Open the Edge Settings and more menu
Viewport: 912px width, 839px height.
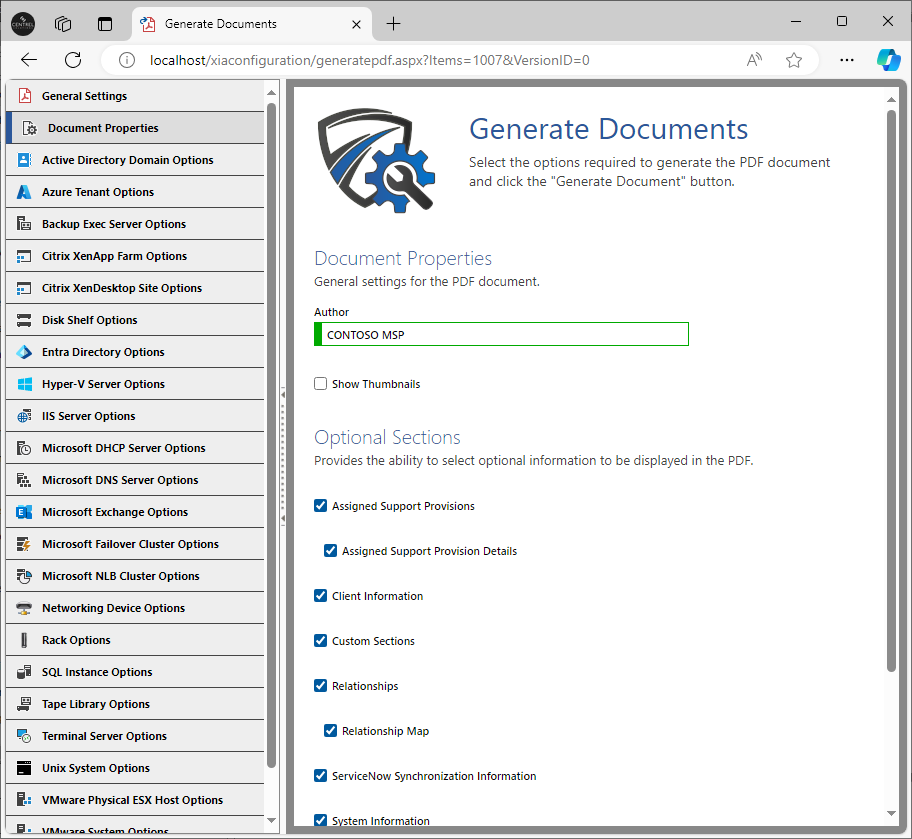click(847, 60)
